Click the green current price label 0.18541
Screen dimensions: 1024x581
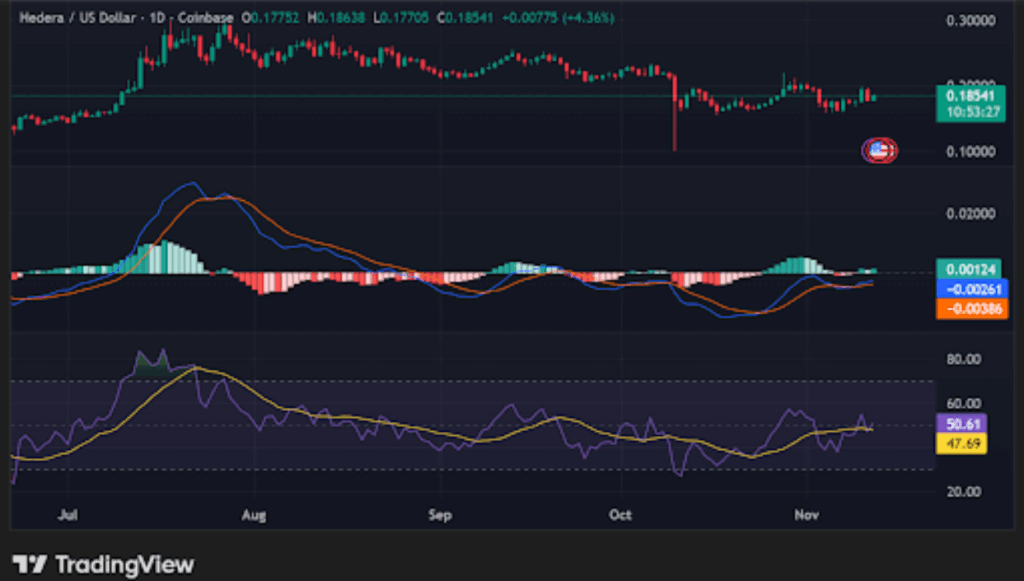971,96
